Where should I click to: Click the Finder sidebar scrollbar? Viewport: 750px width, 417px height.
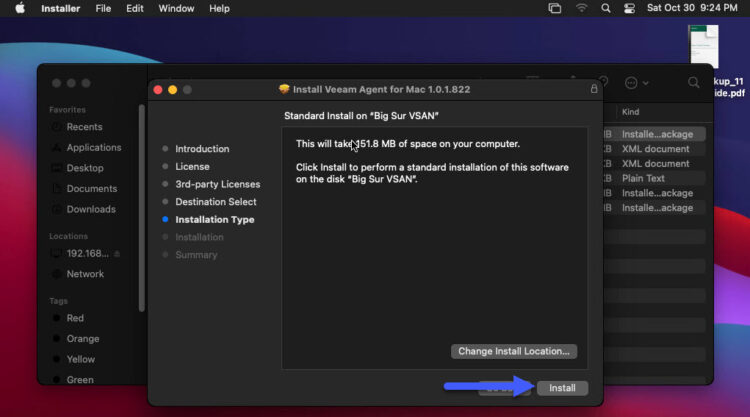[x=141, y=208]
